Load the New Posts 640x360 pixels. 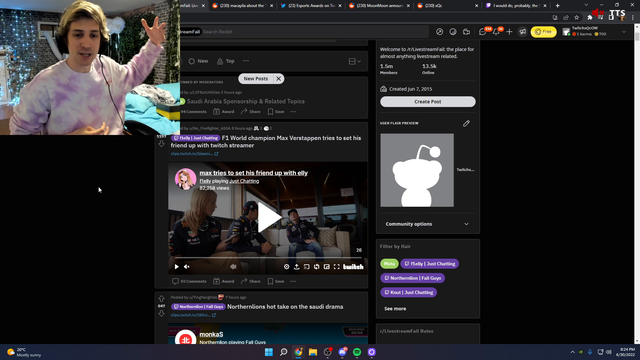tap(256, 79)
